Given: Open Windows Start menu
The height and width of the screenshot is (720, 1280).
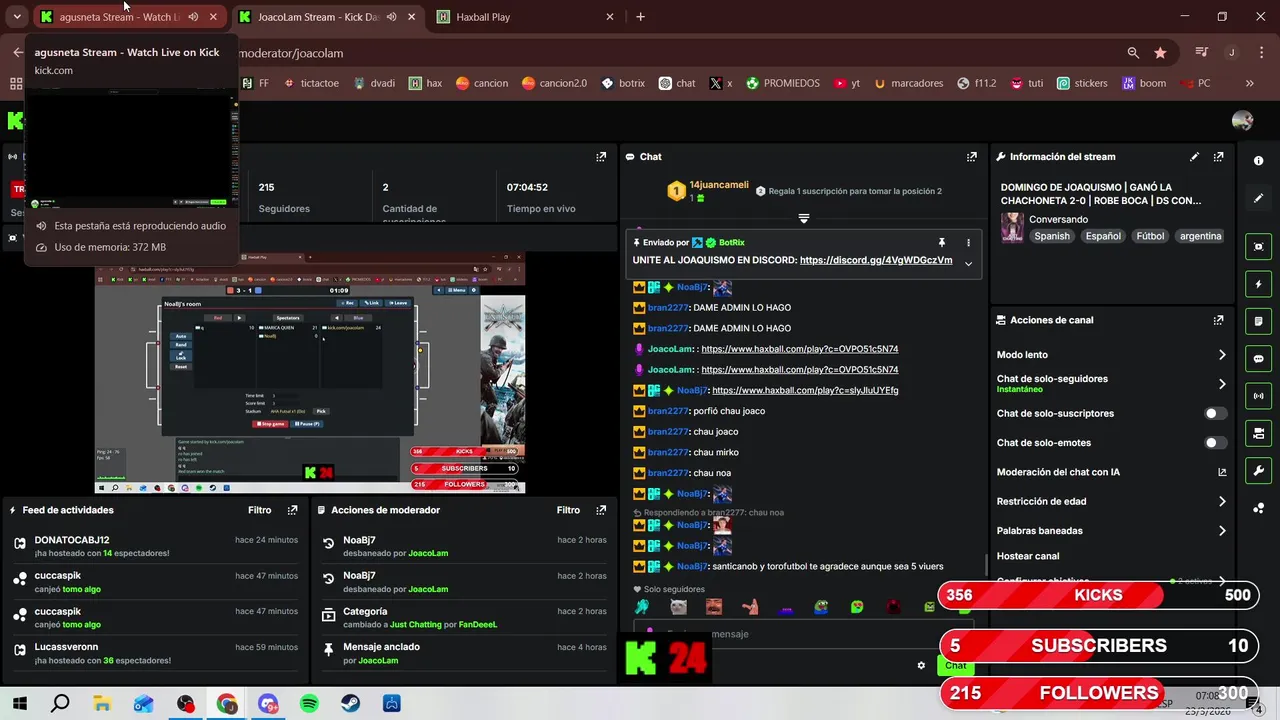Looking at the screenshot, I should (20, 704).
